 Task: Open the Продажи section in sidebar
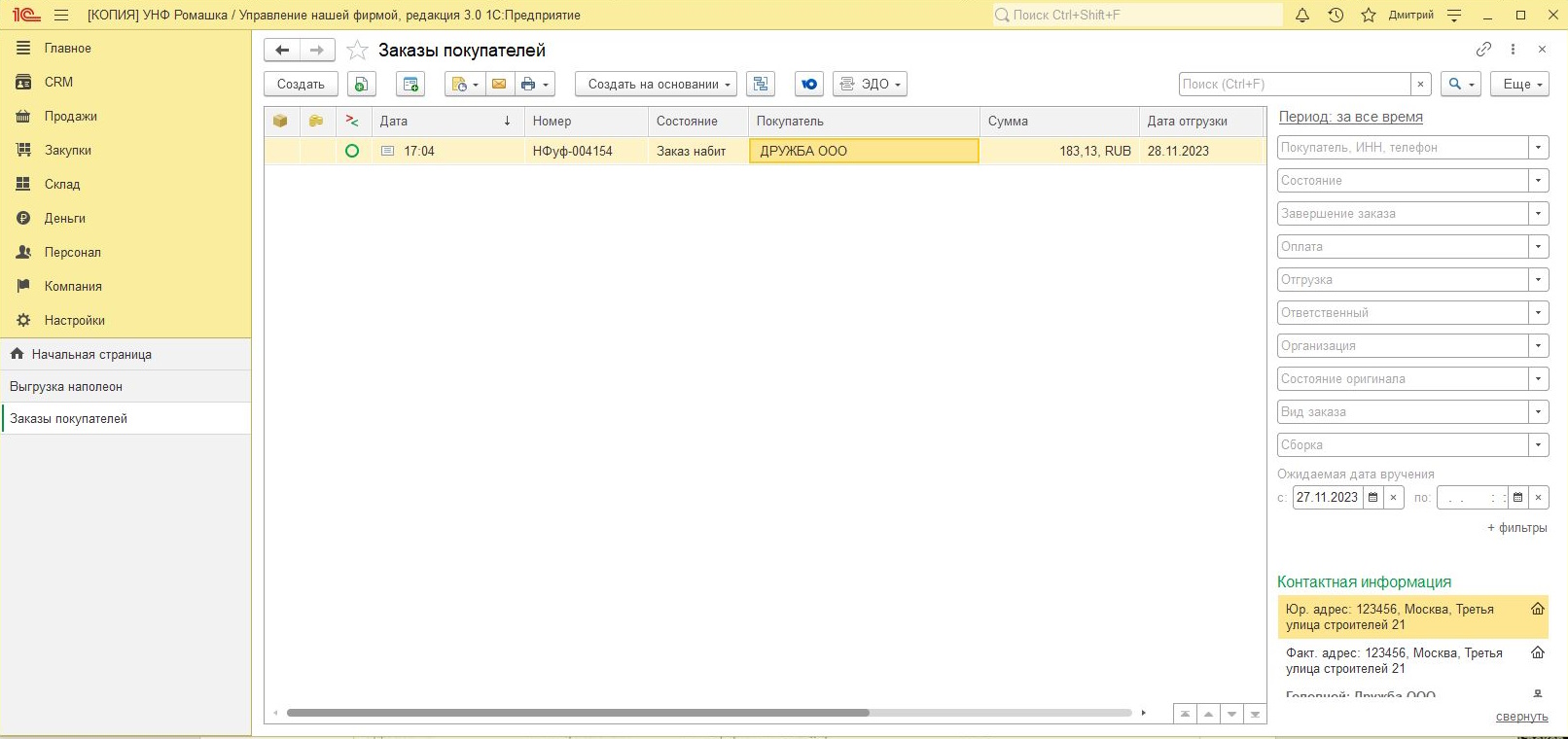[70, 117]
